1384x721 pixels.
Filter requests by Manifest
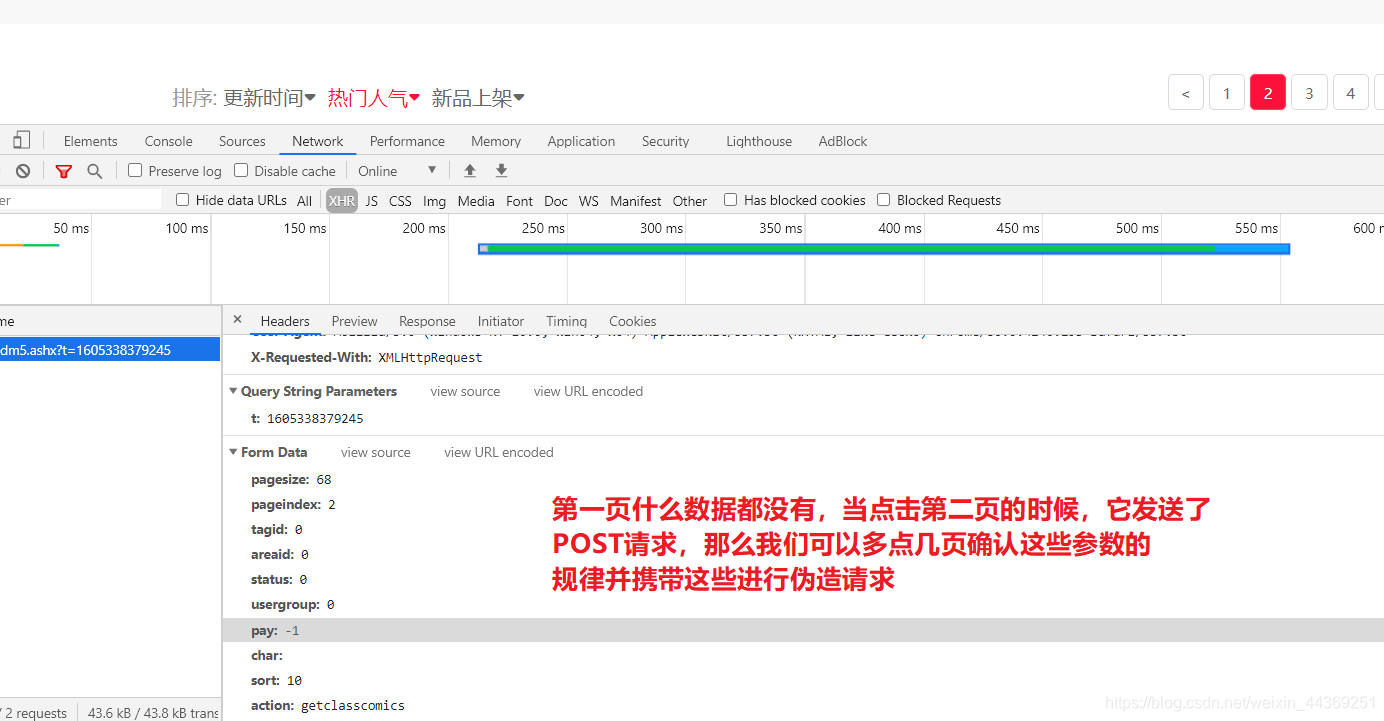636,201
